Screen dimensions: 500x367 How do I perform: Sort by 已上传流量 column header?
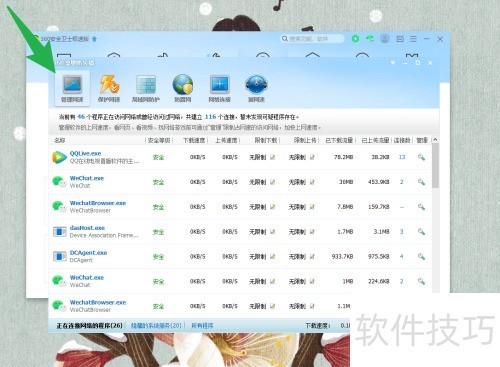pos(375,140)
